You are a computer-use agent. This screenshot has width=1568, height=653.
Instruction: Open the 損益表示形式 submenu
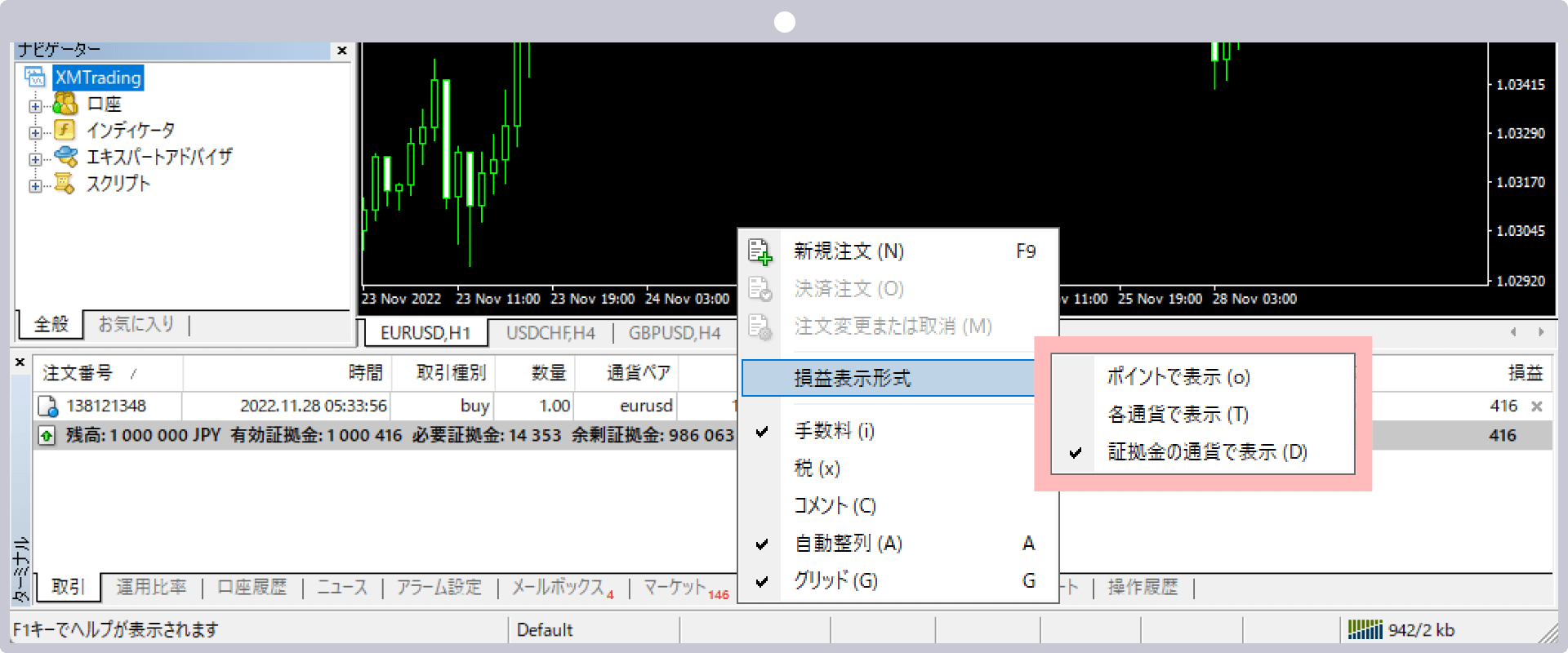889,378
